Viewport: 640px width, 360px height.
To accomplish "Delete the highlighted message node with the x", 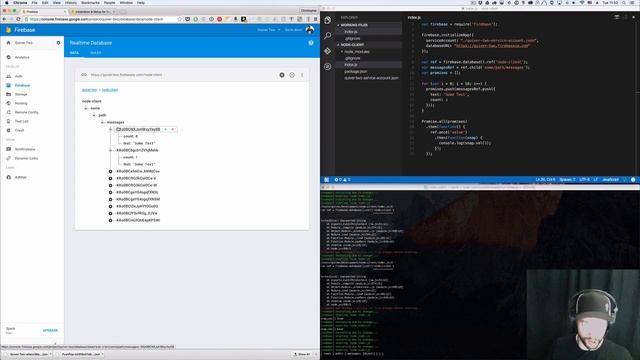I will point(173,129).
